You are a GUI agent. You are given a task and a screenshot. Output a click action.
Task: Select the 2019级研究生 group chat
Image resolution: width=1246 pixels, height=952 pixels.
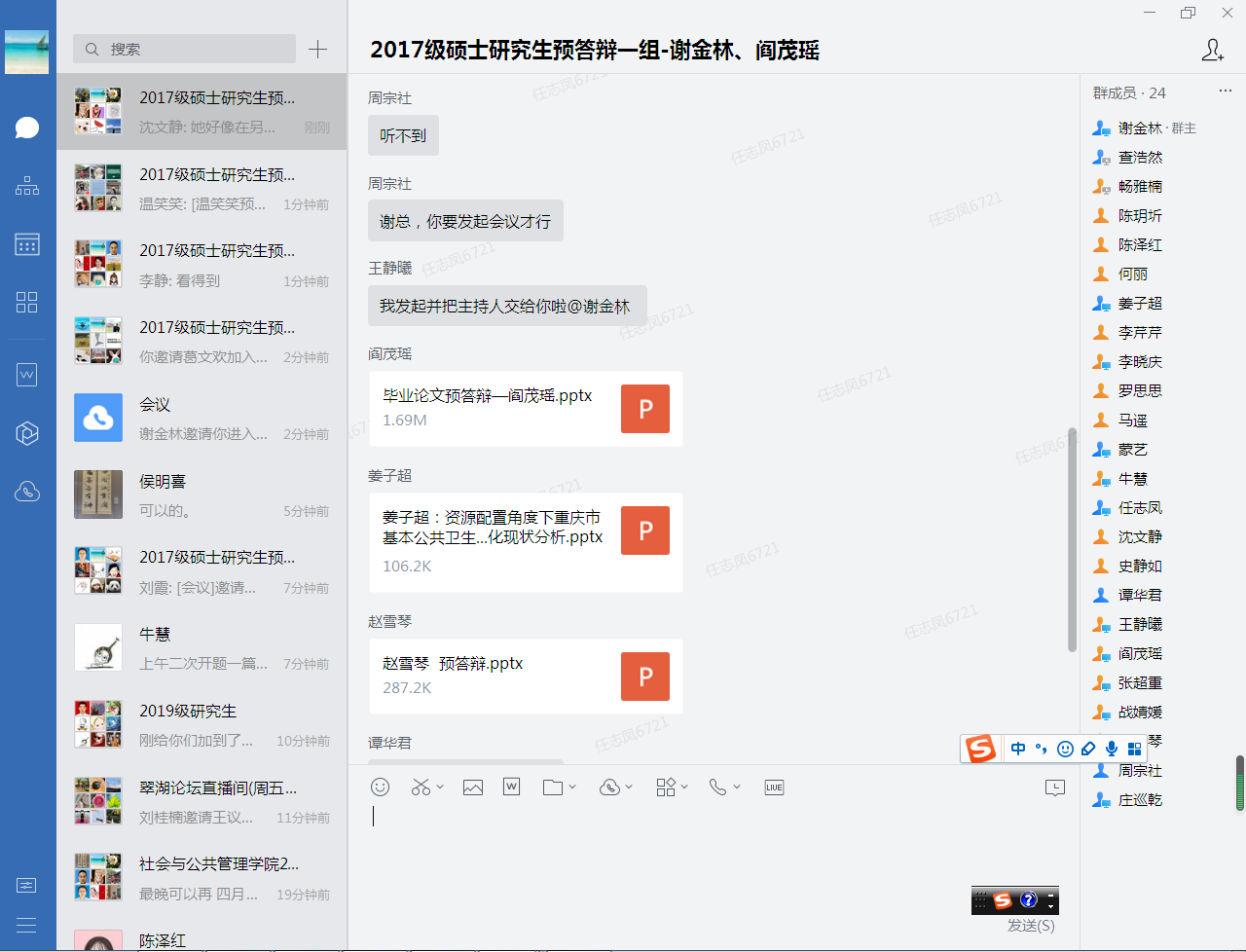coord(202,724)
